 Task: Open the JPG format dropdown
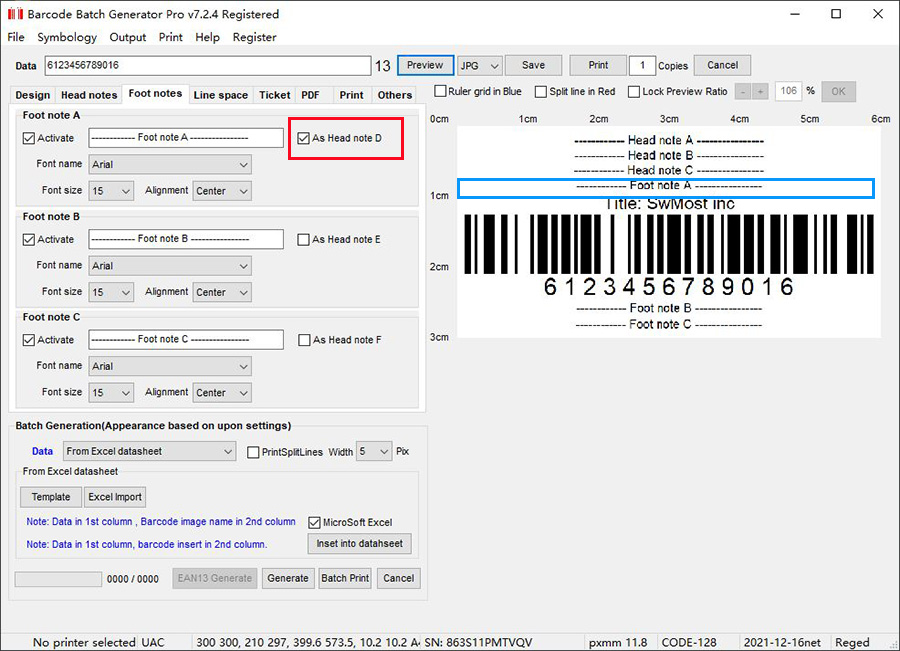(480, 65)
